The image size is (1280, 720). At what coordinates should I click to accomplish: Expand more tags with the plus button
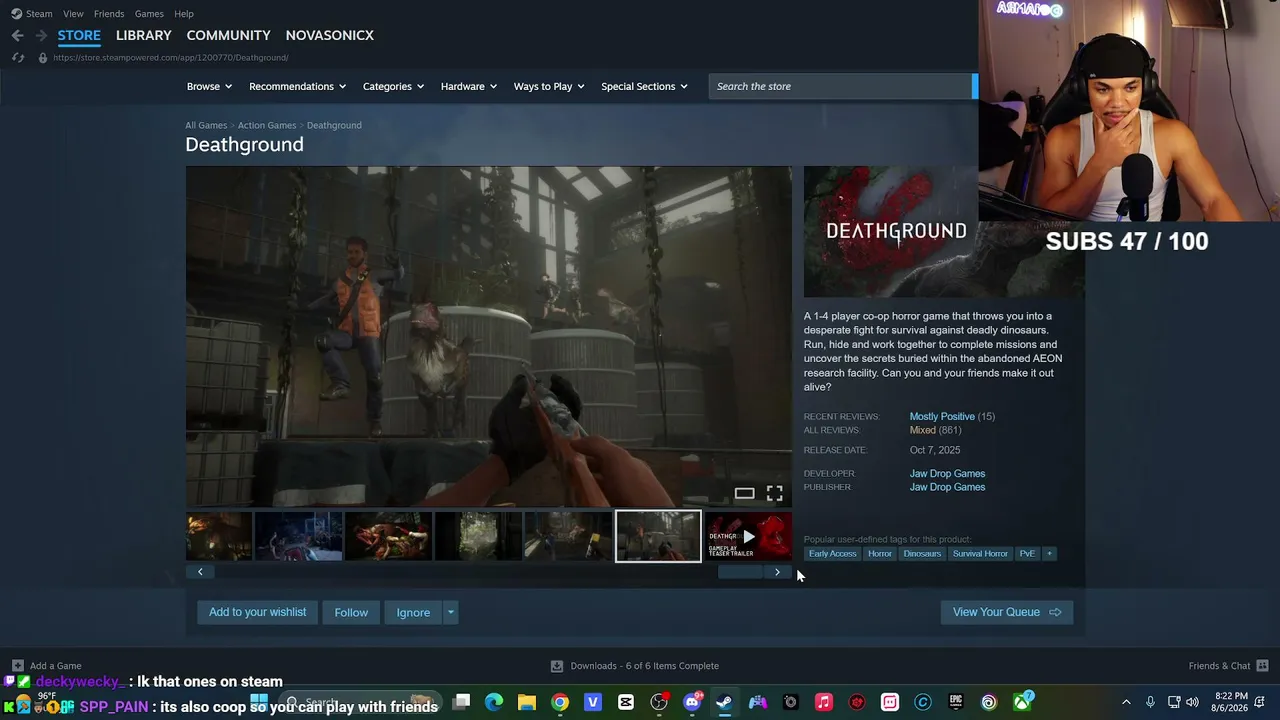(1049, 553)
